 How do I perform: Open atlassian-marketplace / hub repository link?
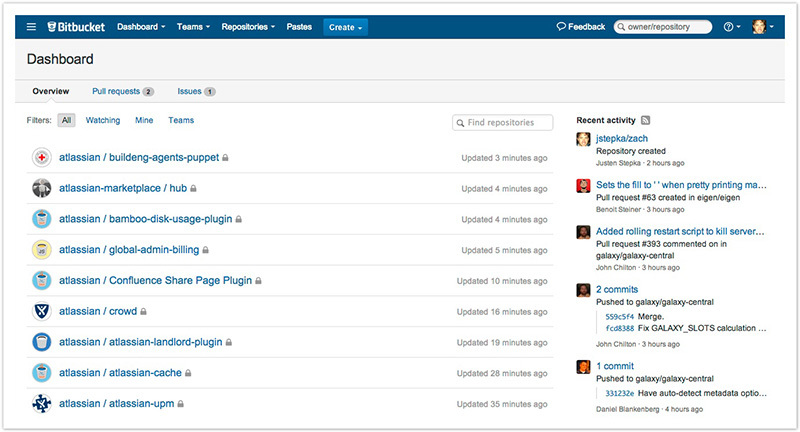pos(123,188)
